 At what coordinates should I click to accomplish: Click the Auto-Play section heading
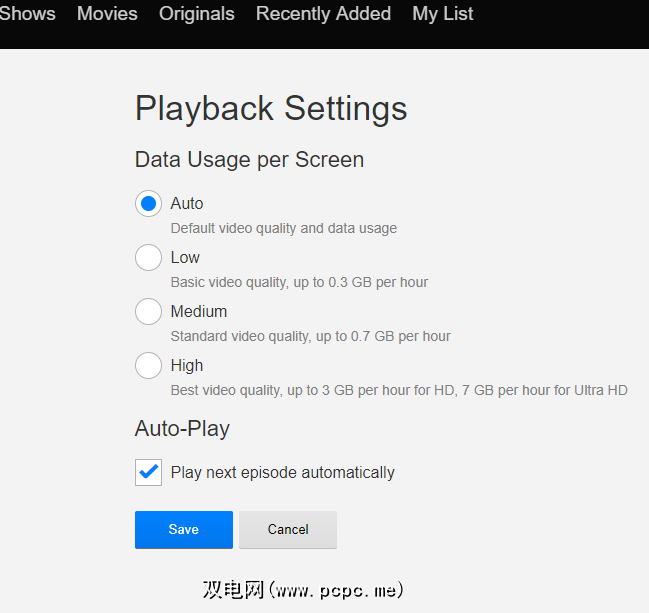point(182,429)
